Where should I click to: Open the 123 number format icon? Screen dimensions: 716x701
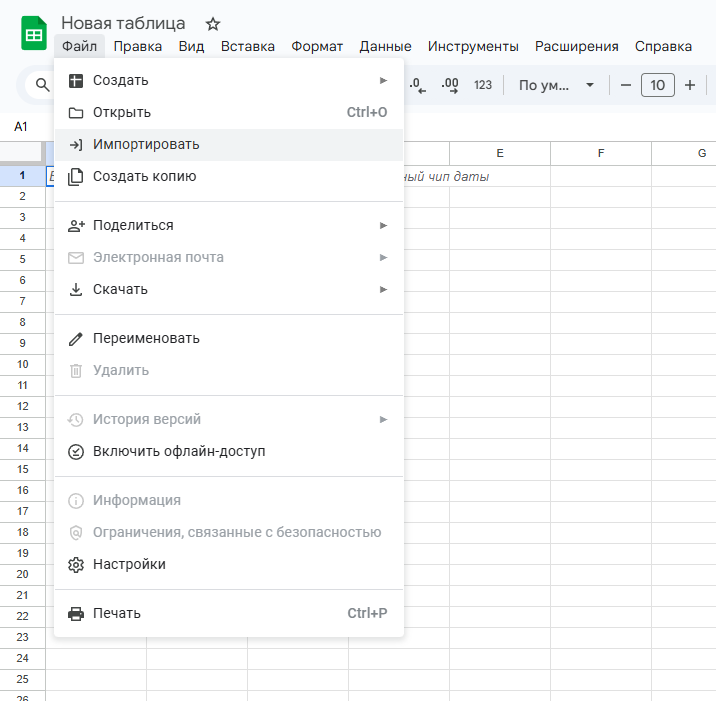tap(483, 85)
